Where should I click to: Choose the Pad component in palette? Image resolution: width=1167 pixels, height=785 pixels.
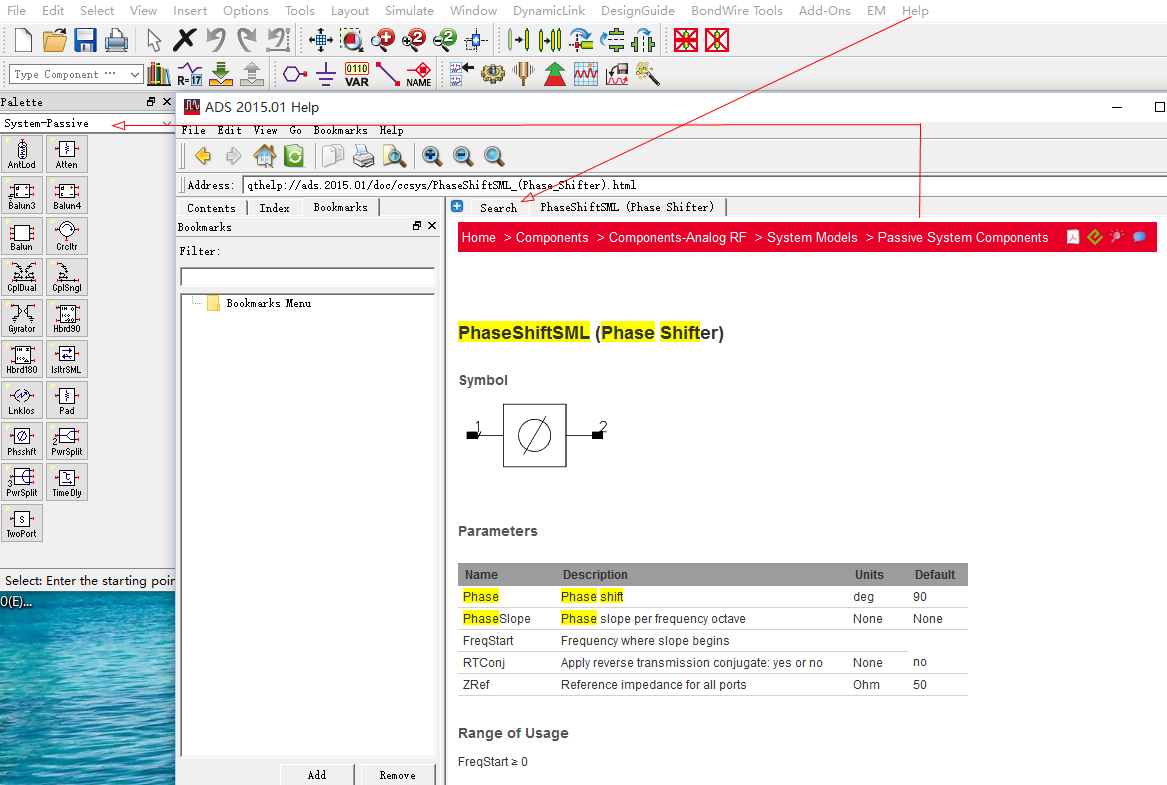click(67, 400)
